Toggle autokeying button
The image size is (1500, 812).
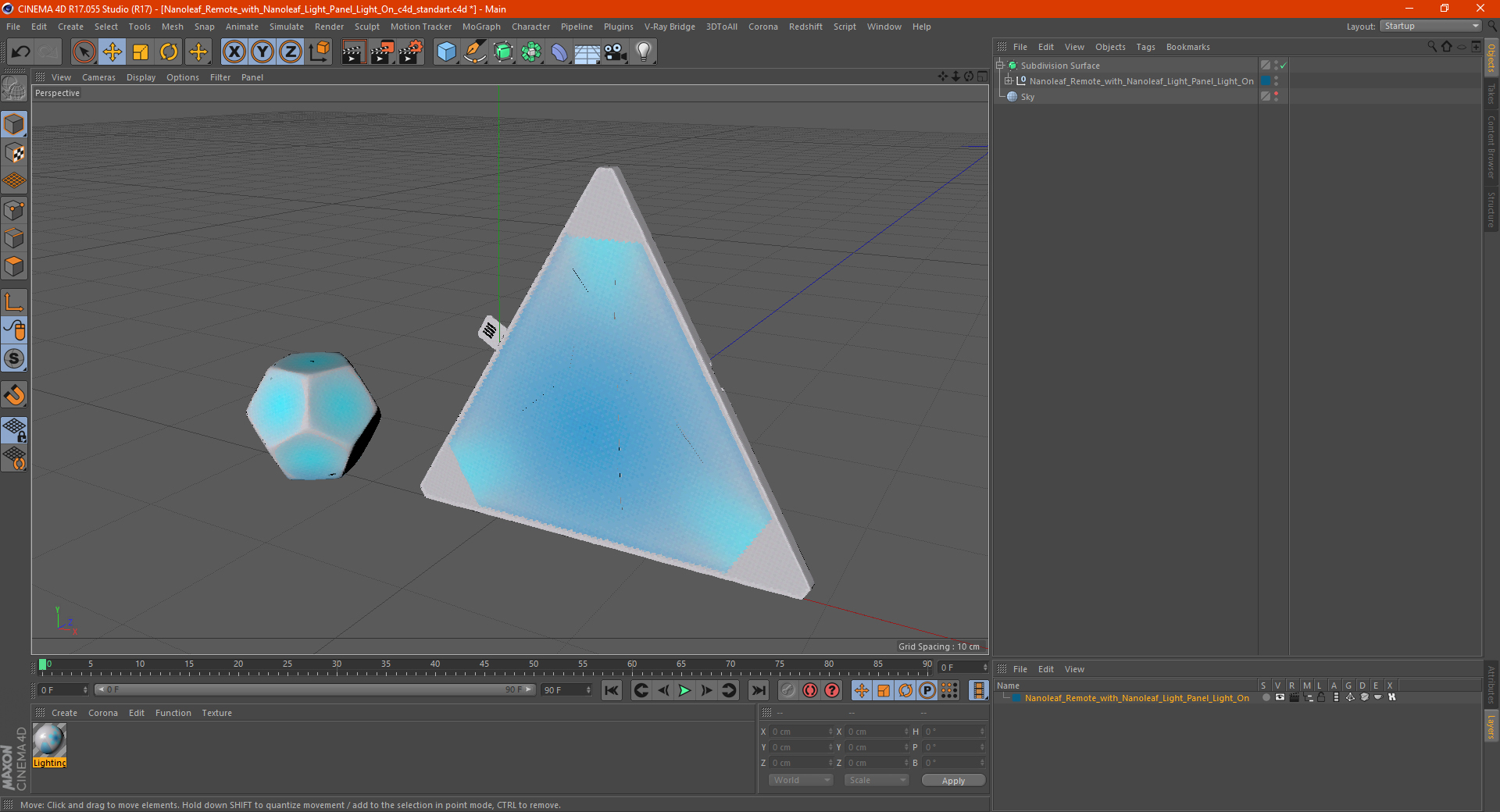pyautogui.click(x=810, y=690)
